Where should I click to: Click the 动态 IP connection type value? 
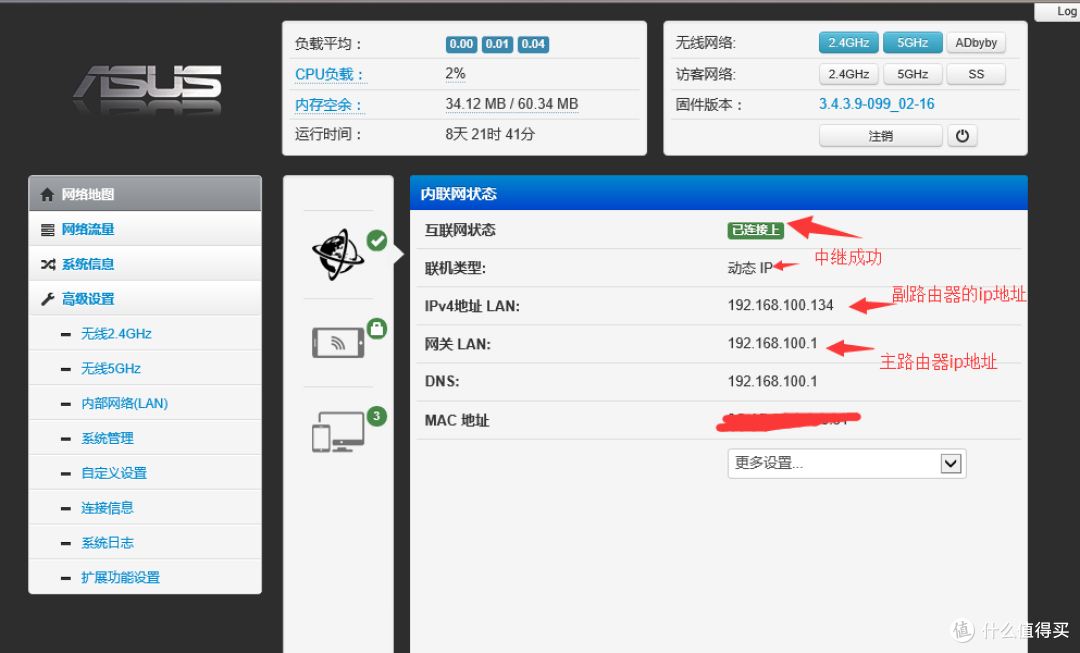click(750, 268)
